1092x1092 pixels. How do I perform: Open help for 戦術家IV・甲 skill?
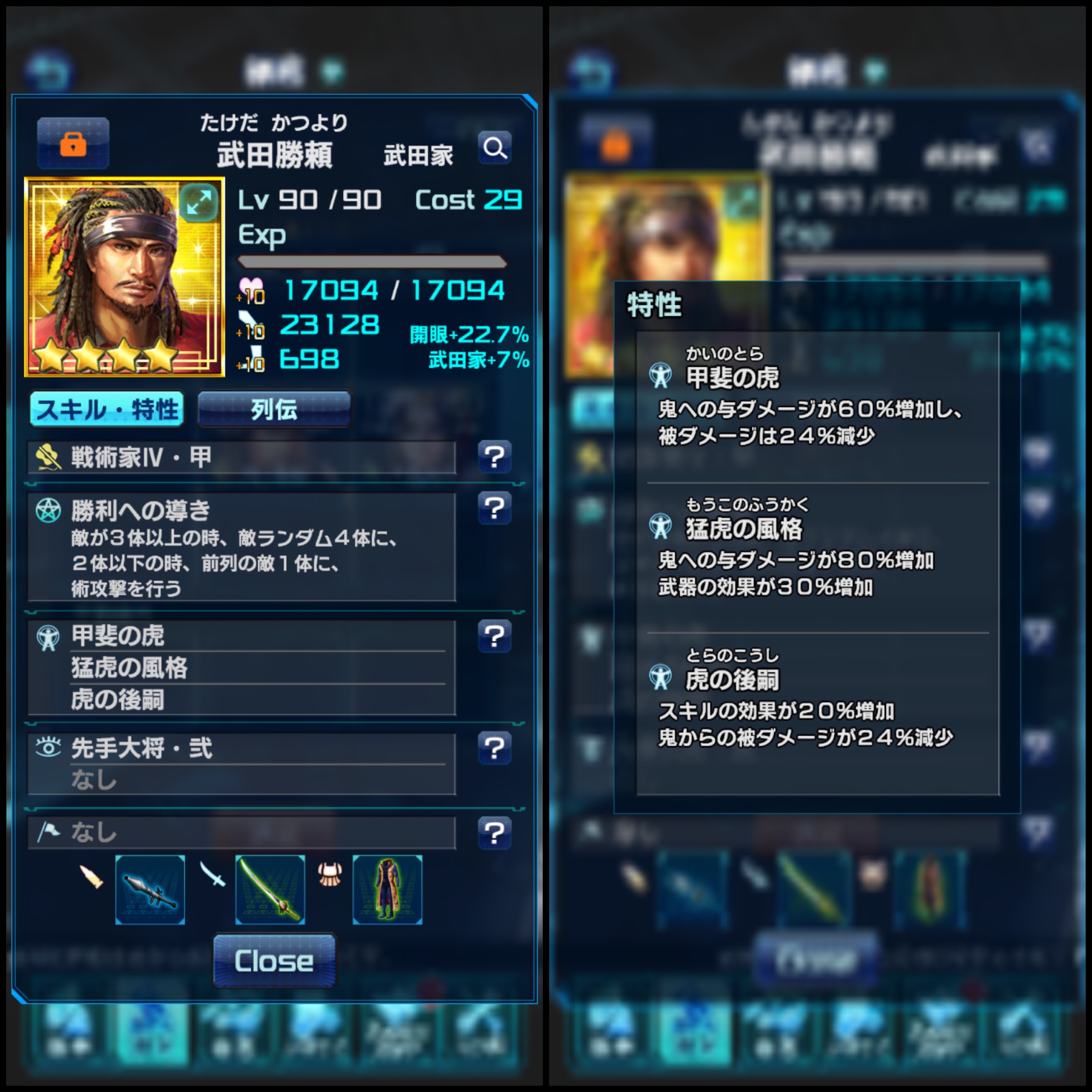tap(494, 457)
